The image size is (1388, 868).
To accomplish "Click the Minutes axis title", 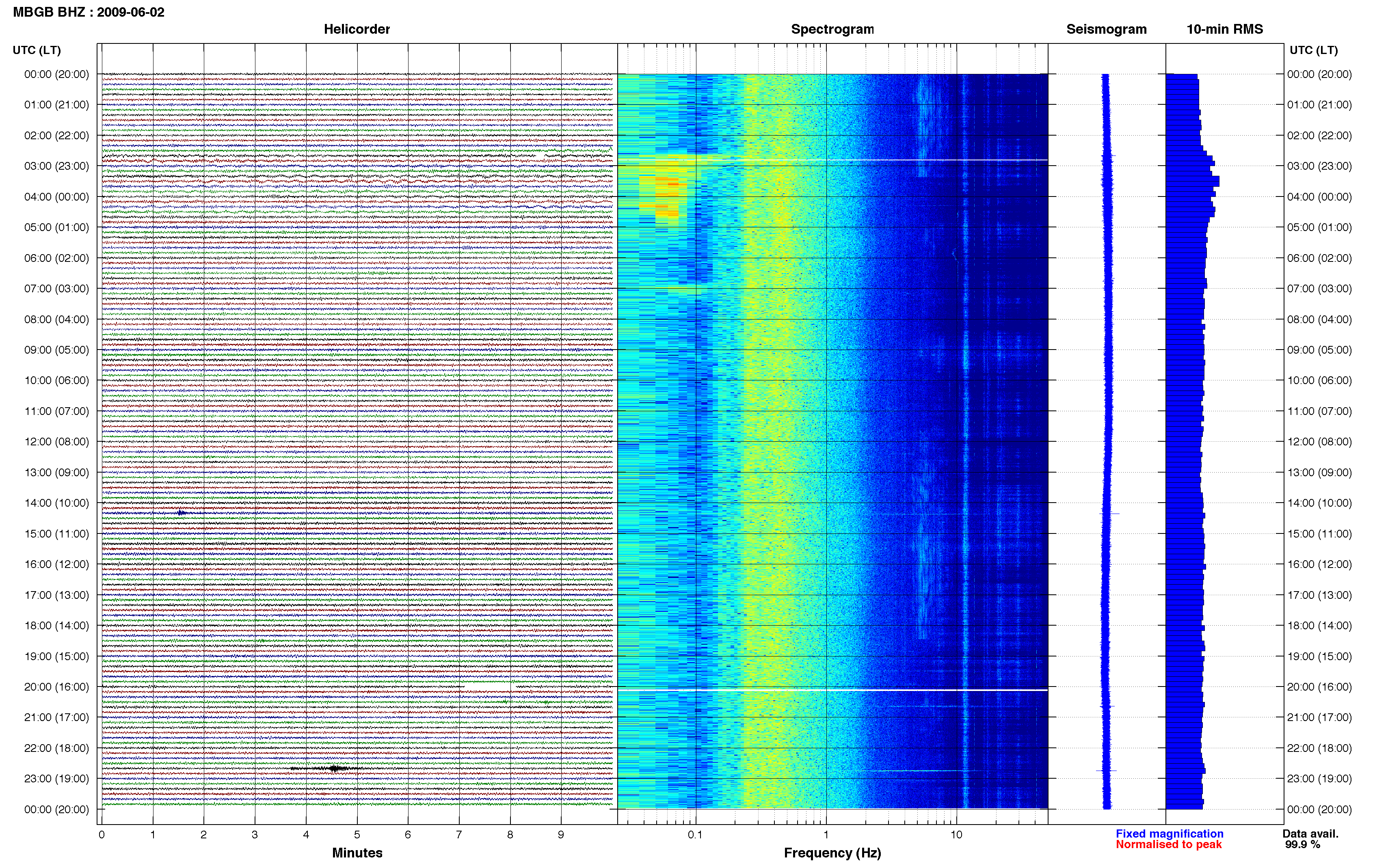I will (357, 853).
